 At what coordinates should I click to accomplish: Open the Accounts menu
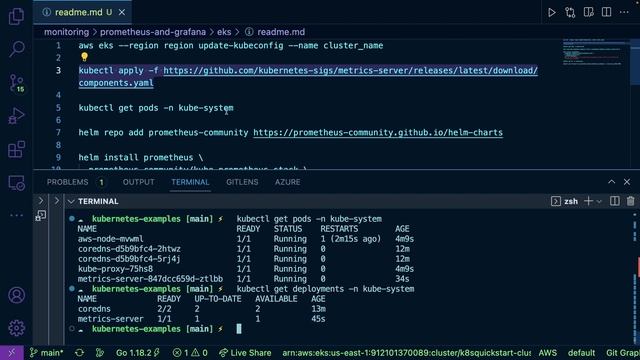pos(16,295)
